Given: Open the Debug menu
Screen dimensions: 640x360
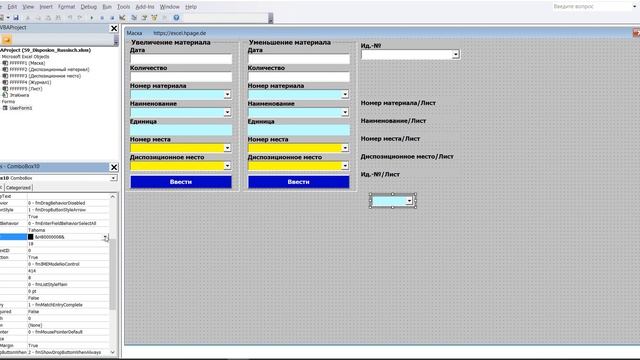Looking at the screenshot, I should click(89, 7).
